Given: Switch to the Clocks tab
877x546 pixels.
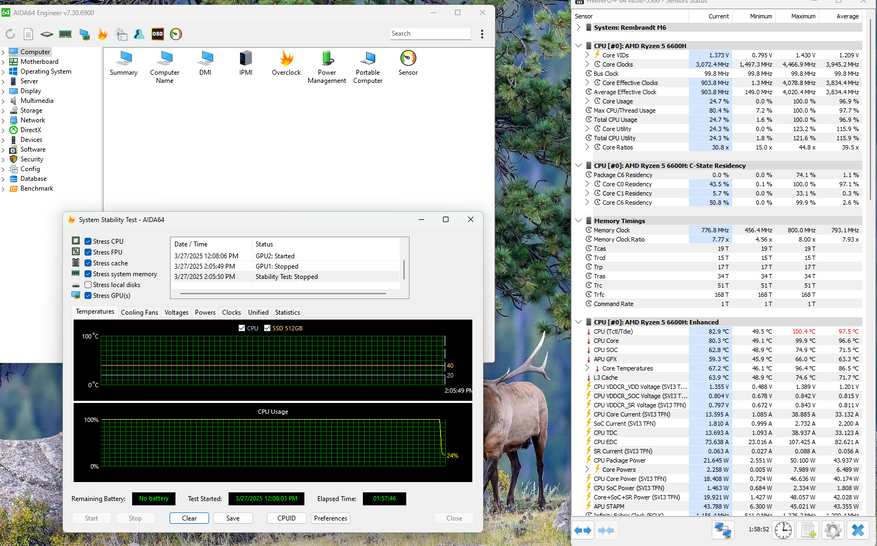Looking at the screenshot, I should (x=232, y=312).
